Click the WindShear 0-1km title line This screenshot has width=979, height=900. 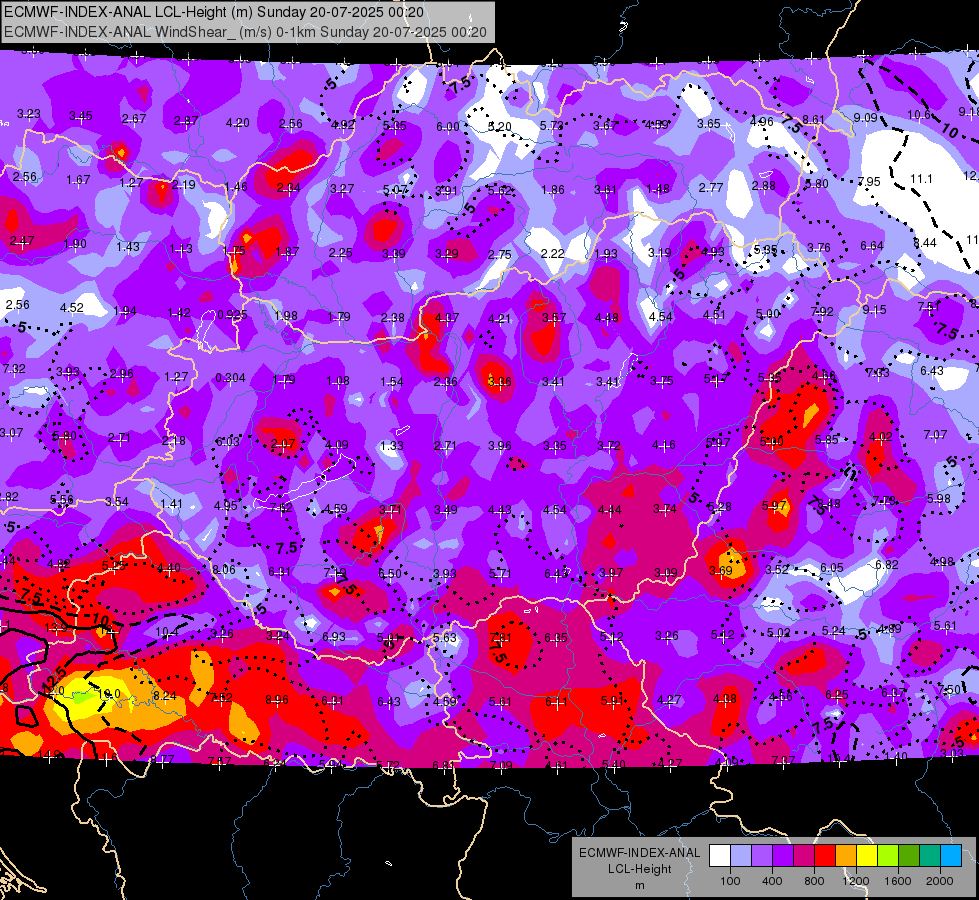coord(245,32)
